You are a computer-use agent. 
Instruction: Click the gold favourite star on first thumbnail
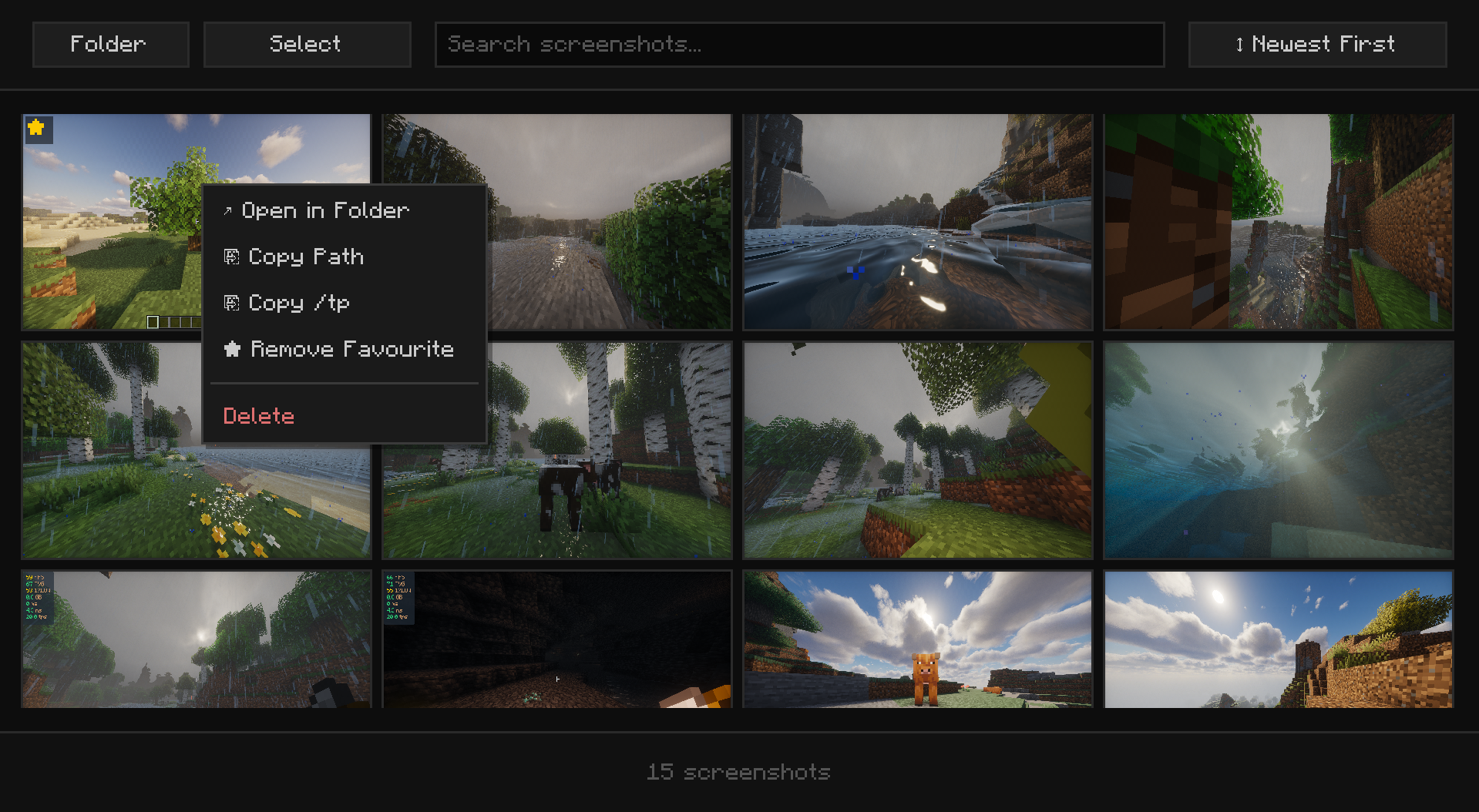coord(36,128)
